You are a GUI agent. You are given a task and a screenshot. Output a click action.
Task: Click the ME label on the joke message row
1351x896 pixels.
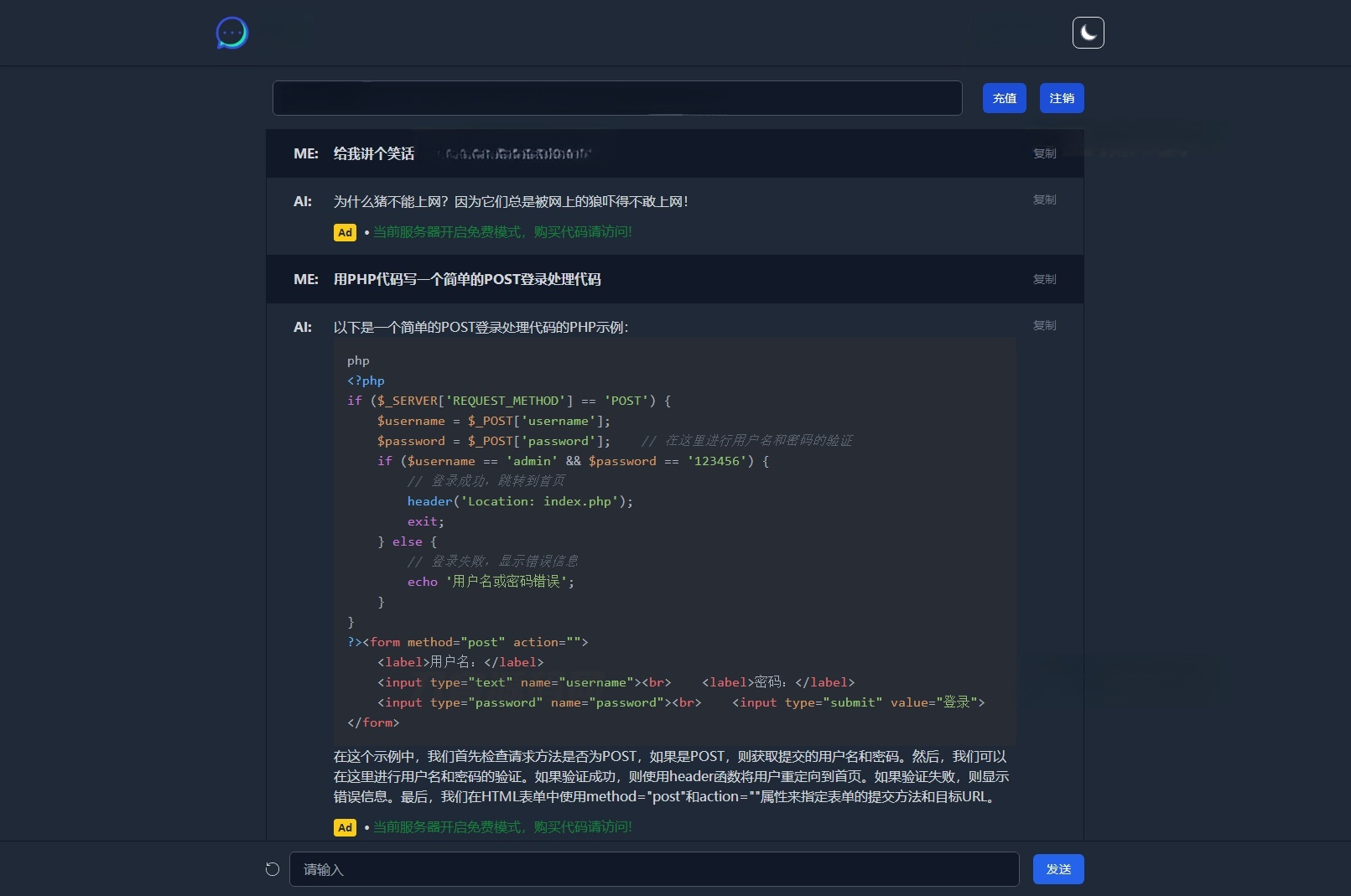[x=306, y=154]
